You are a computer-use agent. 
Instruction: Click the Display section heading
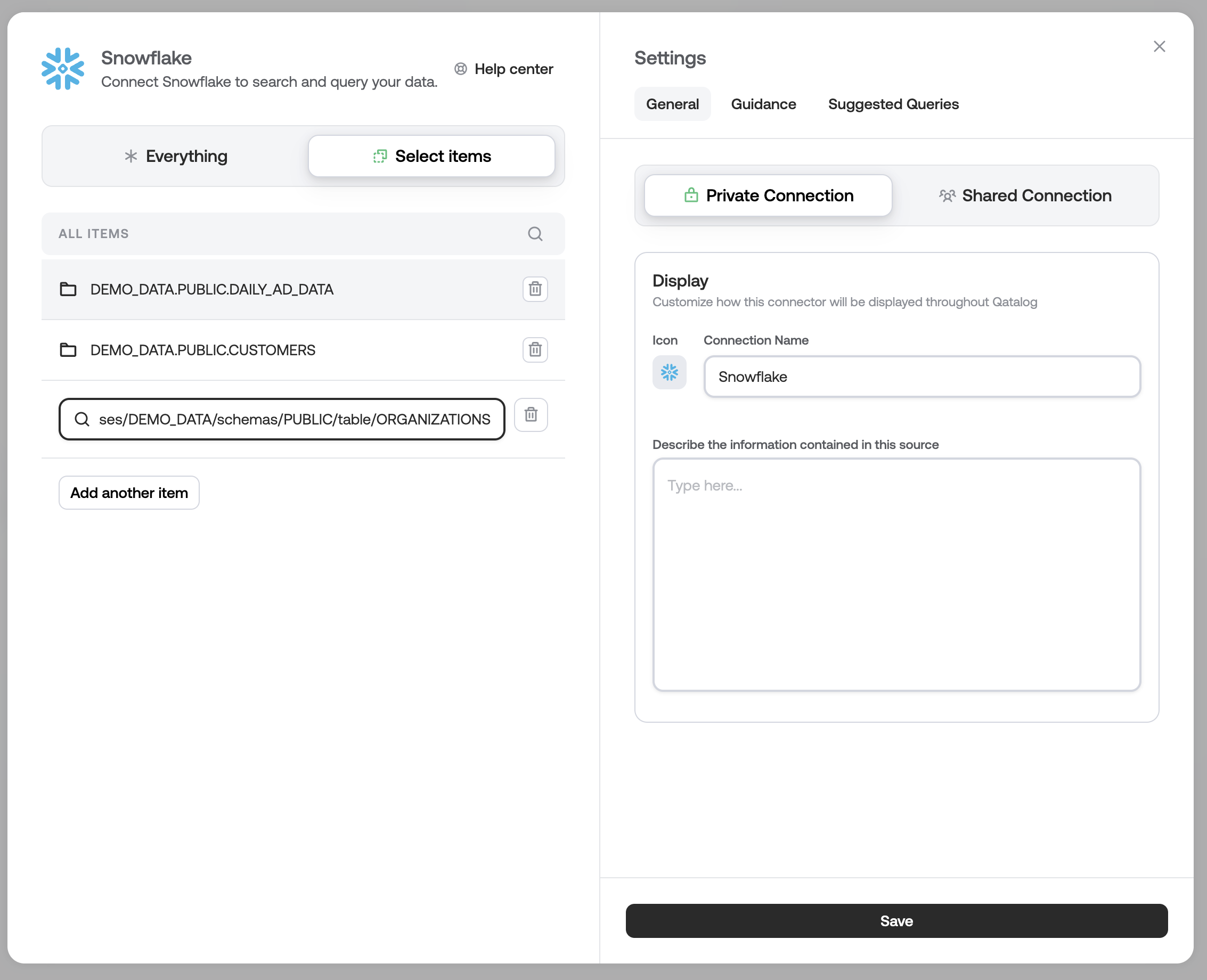point(680,281)
